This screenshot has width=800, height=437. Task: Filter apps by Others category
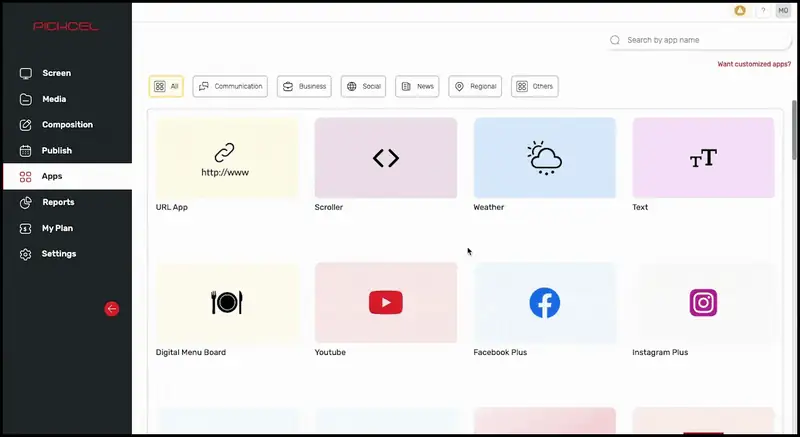(x=535, y=86)
